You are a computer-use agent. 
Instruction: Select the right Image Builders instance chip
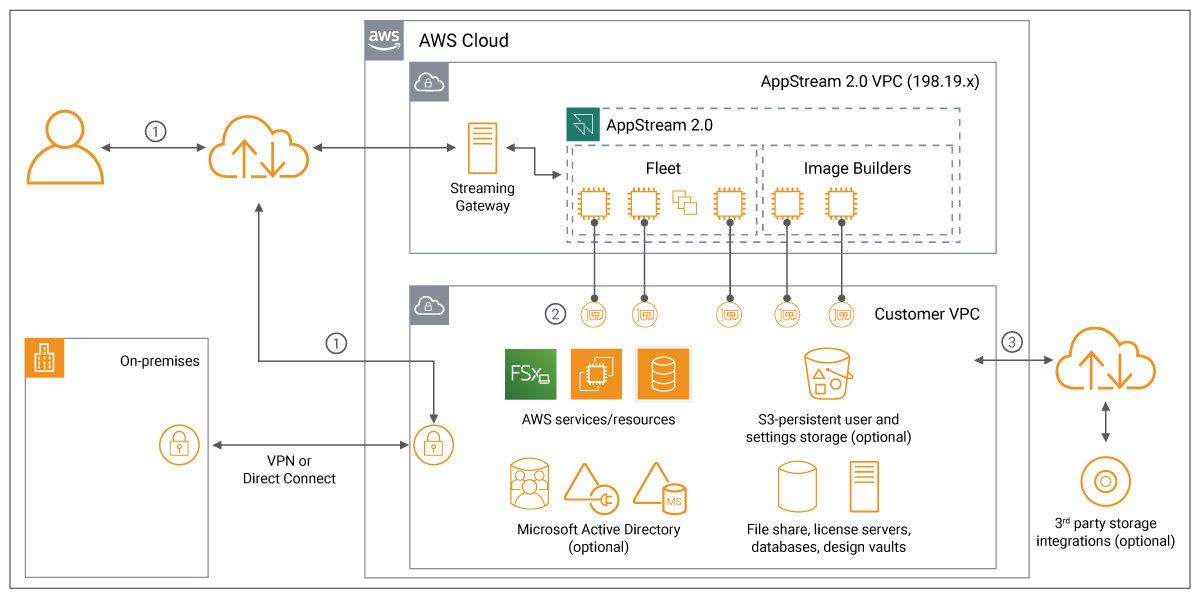[x=841, y=203]
